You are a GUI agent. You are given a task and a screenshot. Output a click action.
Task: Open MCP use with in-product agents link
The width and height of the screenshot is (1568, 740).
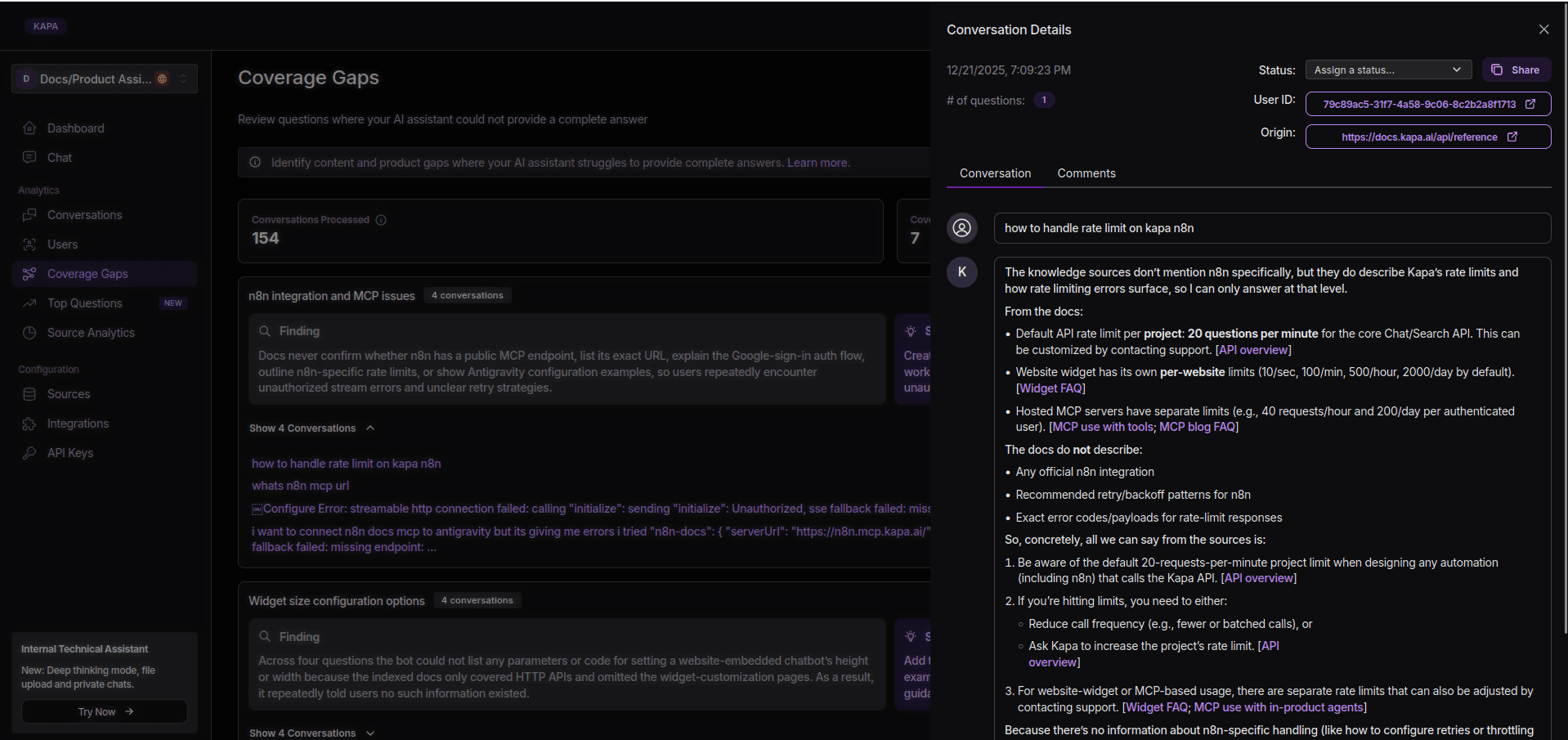1279,707
